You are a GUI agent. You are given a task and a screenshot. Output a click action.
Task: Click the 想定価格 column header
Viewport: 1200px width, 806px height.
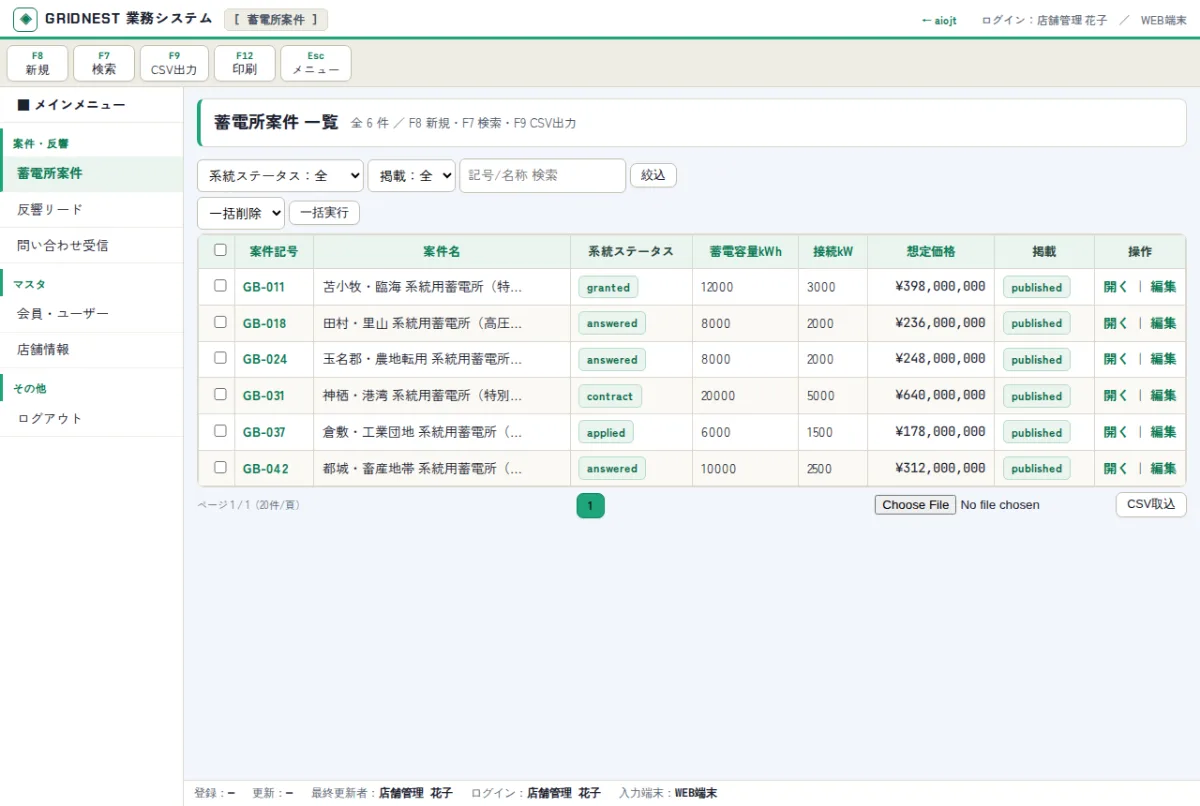[x=931, y=251]
